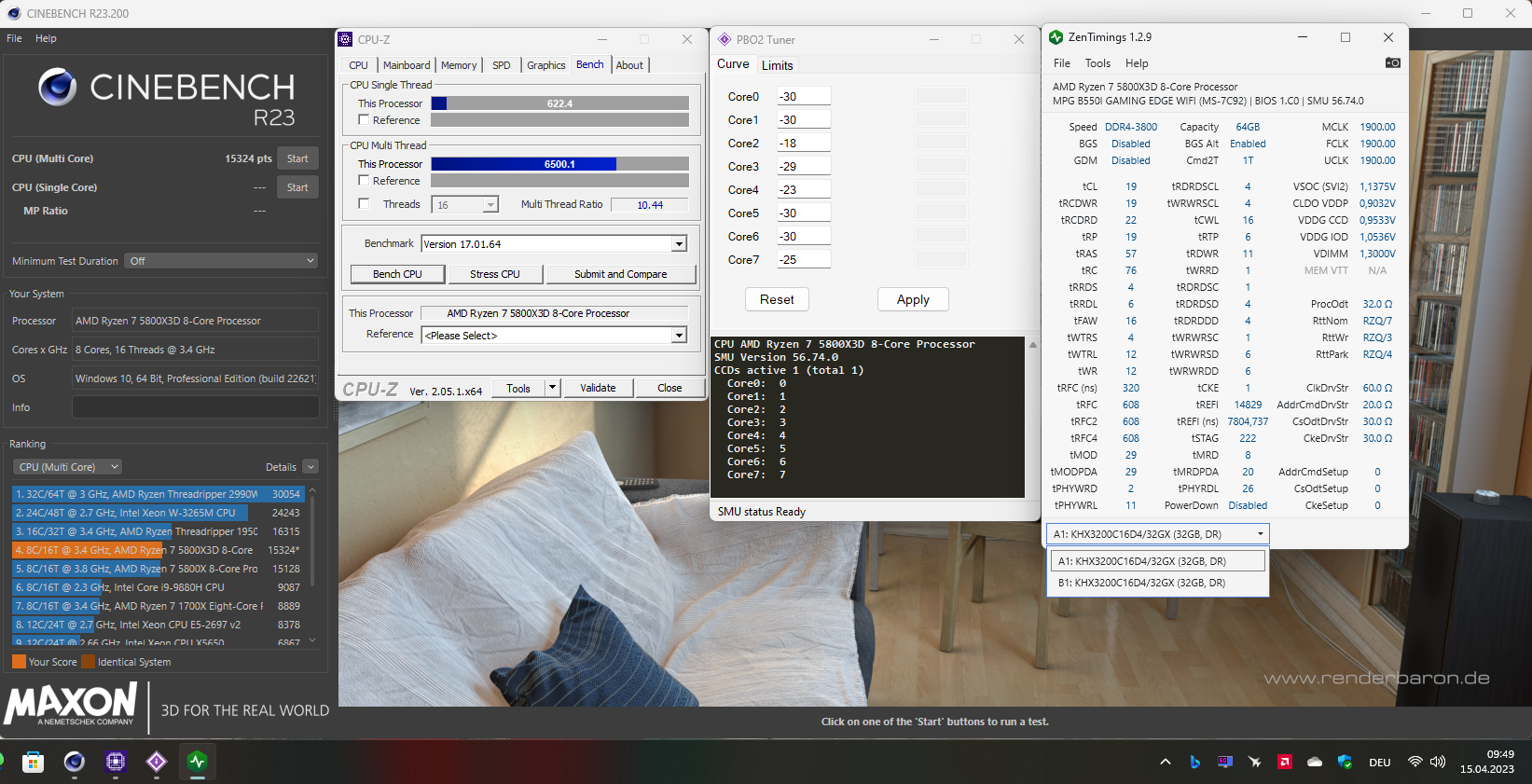Click the Core7 curve offset field
The width and height of the screenshot is (1532, 784).
[804, 260]
